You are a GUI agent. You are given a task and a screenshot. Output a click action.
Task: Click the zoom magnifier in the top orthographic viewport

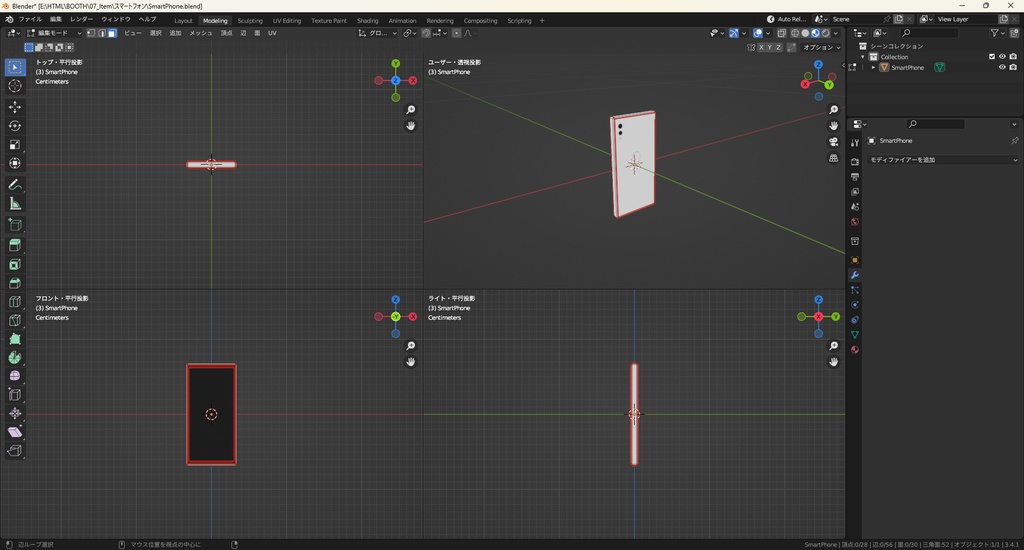click(x=411, y=110)
